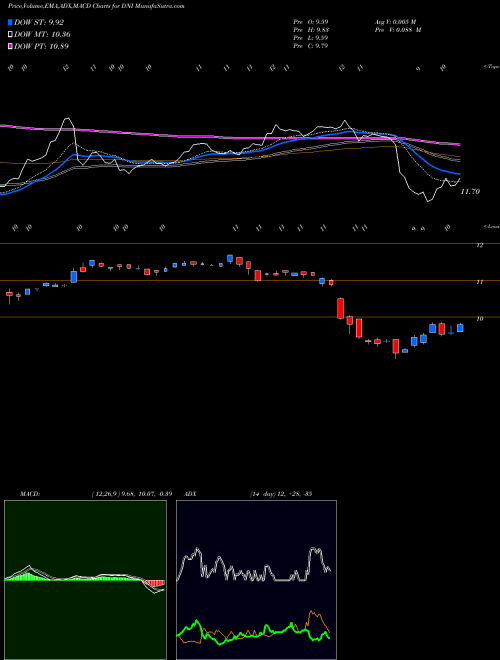
Task: Click the 'Avg V: 0.005 M' volume text
Action: [x=396, y=21]
